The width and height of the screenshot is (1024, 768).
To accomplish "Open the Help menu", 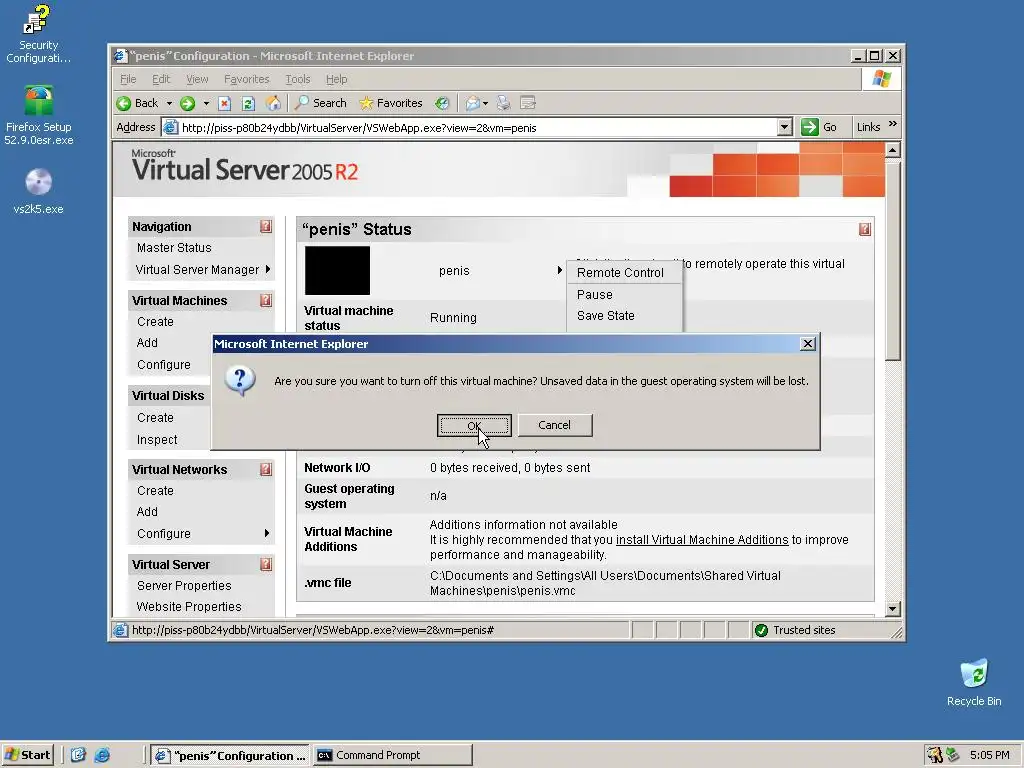I will click(x=336, y=79).
